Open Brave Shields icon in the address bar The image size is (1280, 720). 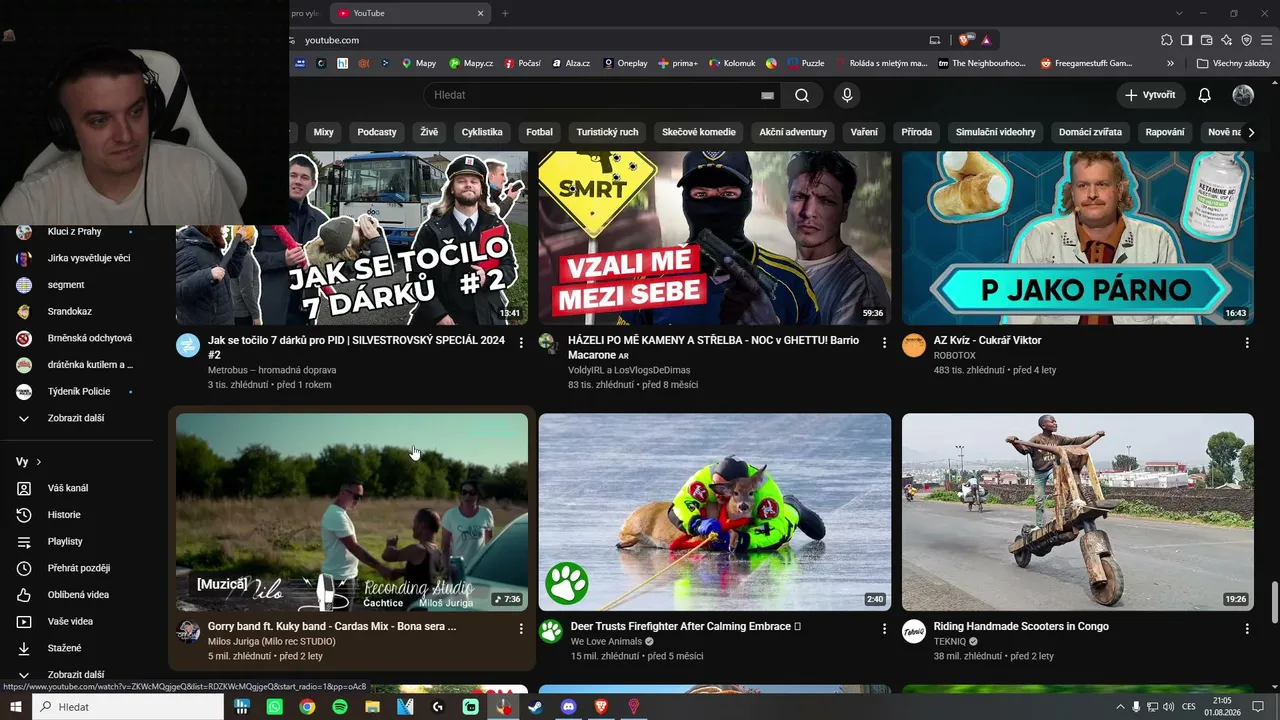(x=964, y=40)
